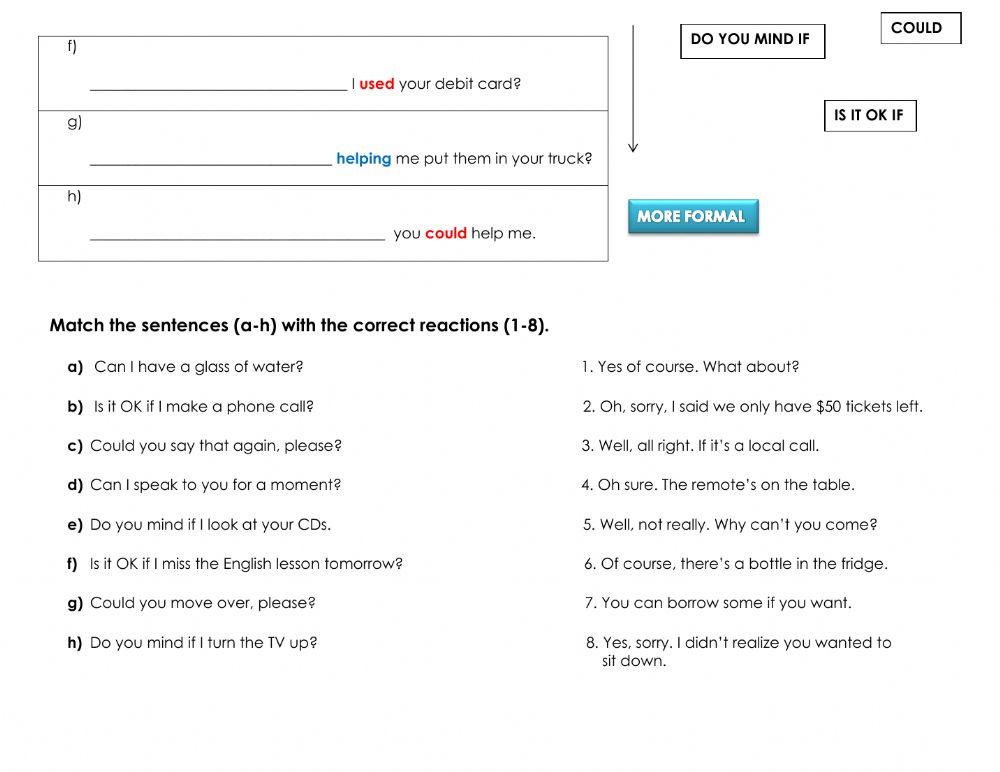The height and width of the screenshot is (772, 1000).
Task: Select sentence "Could you move over, please?"
Action: pos(202,603)
